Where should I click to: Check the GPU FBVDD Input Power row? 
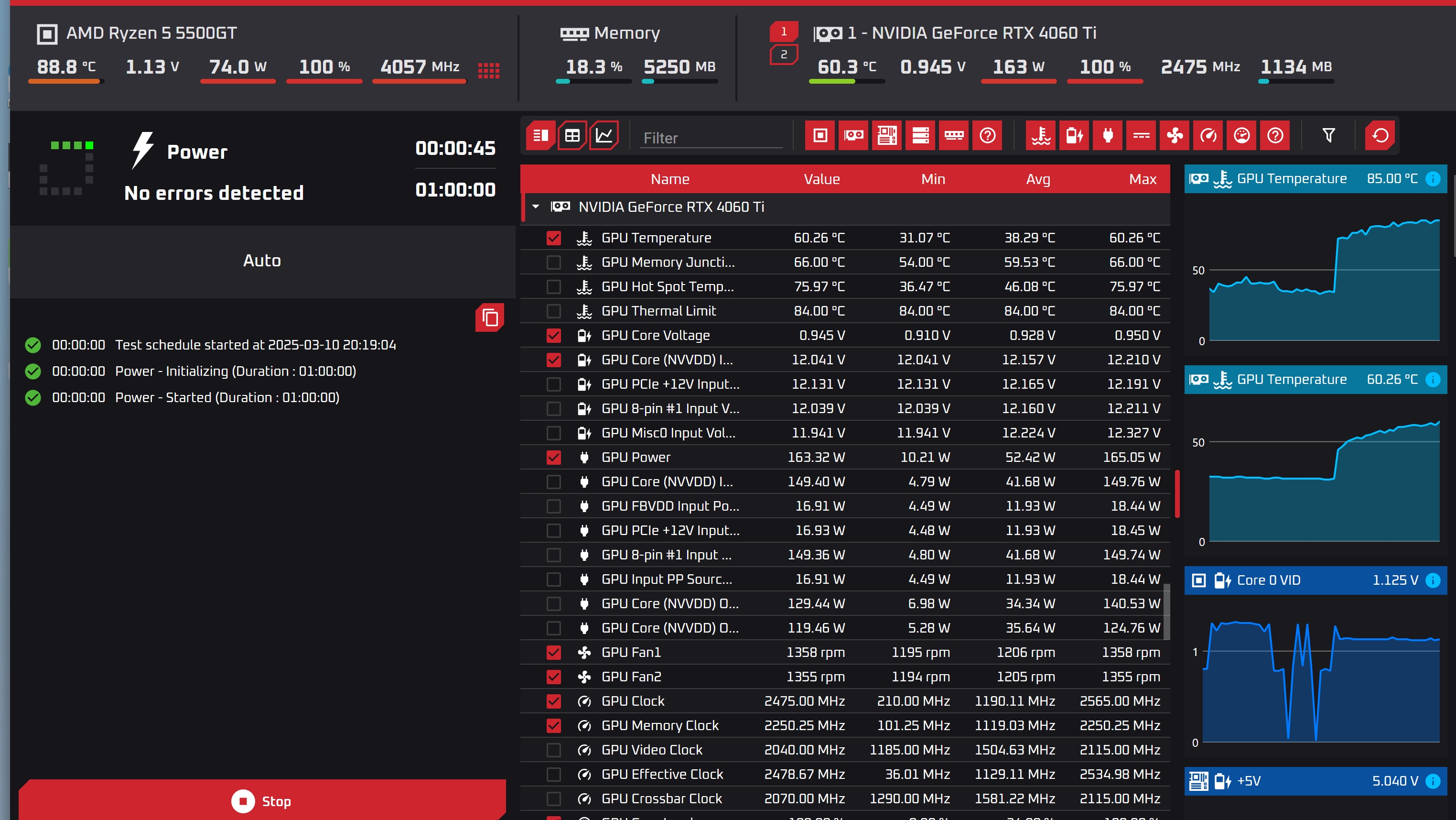[x=554, y=506]
